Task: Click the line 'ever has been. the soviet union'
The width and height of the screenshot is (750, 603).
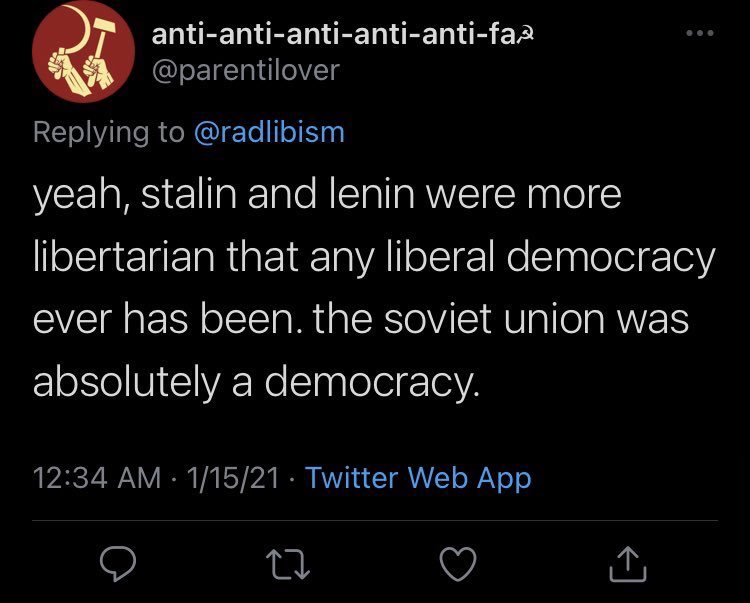Action: 361,319
